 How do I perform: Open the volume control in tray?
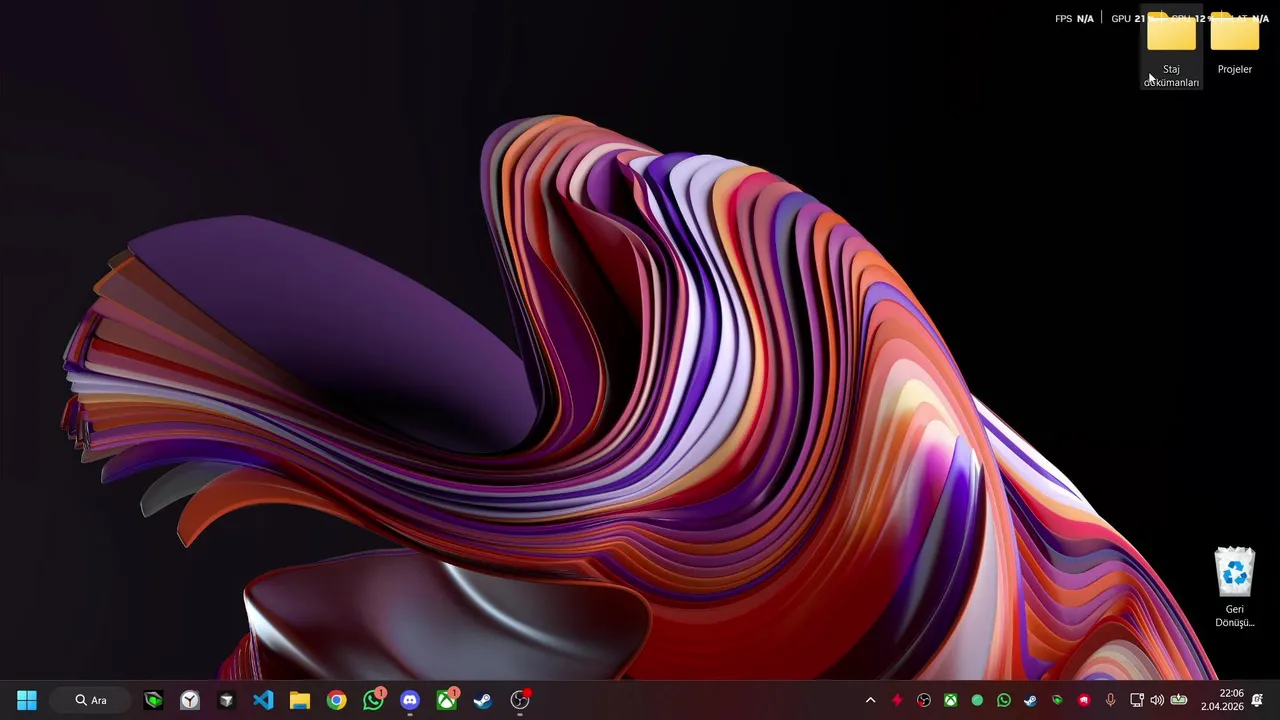(x=1157, y=700)
